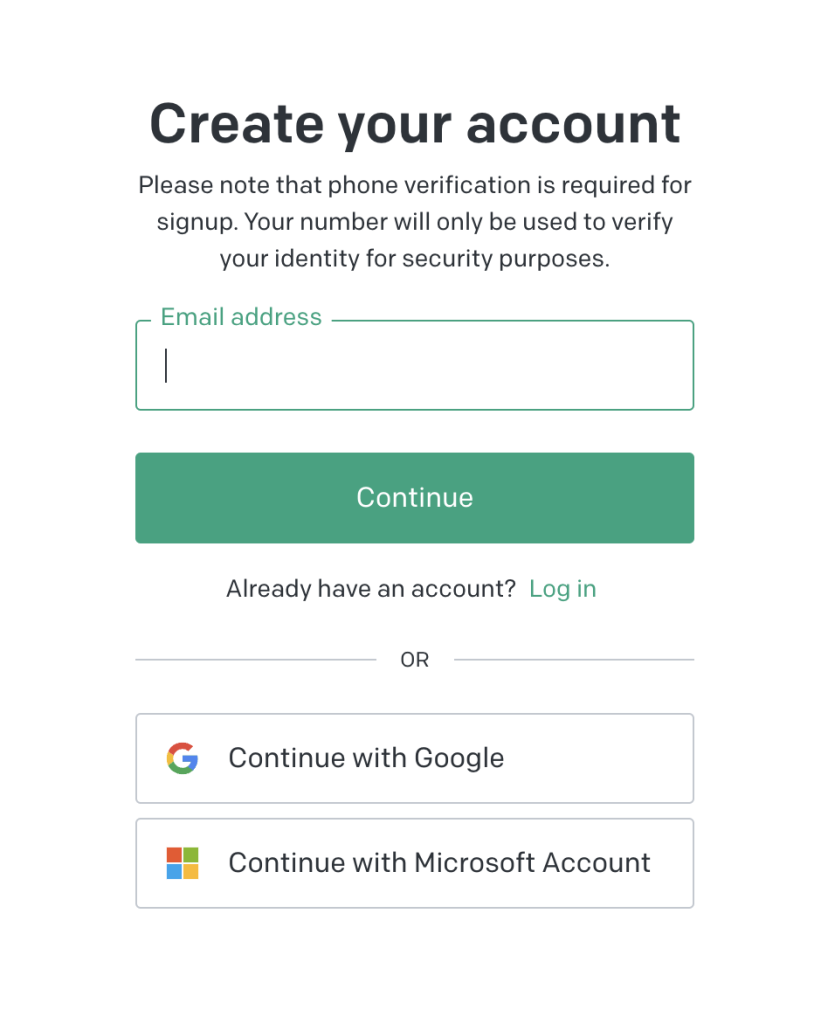Click the divider line left of OR
Image resolution: width=814 pixels, height=1024 pixels.
point(255,660)
